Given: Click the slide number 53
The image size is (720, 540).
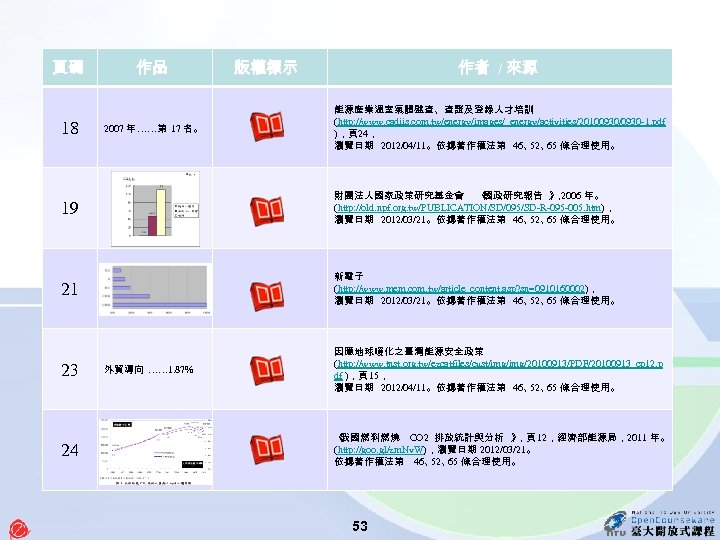Looking at the screenshot, I should 360,526.
